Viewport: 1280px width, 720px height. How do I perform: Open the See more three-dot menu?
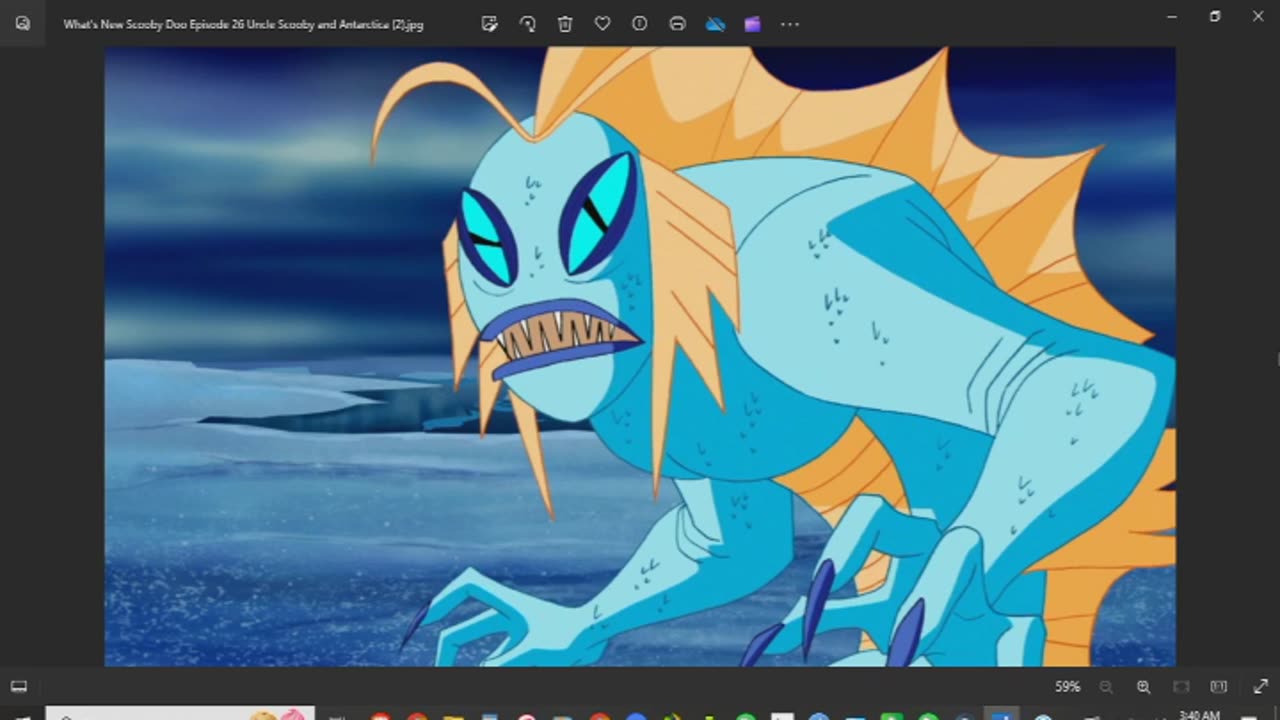pyautogui.click(x=790, y=24)
